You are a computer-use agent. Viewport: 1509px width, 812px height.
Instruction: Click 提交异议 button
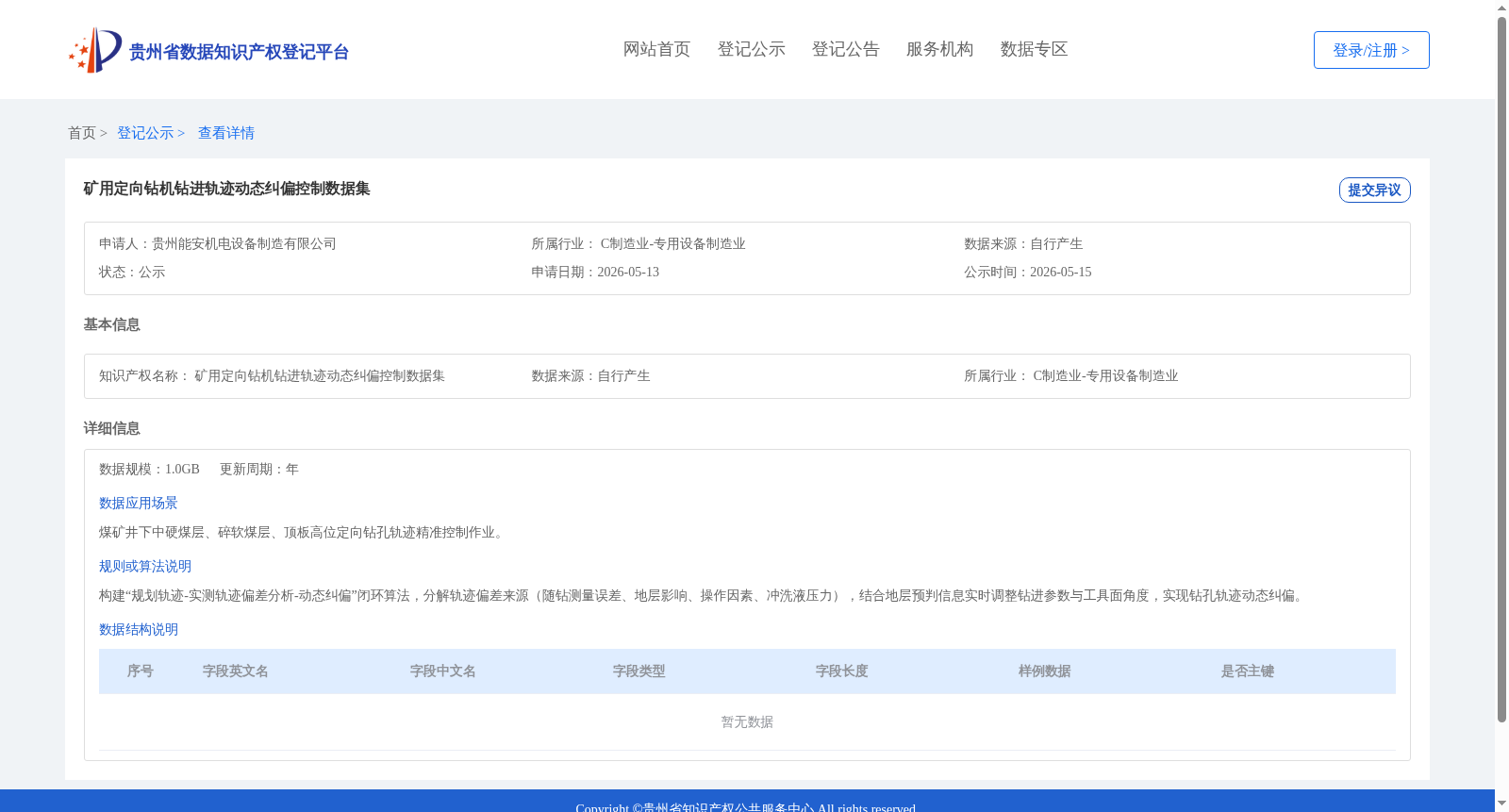[1374, 190]
